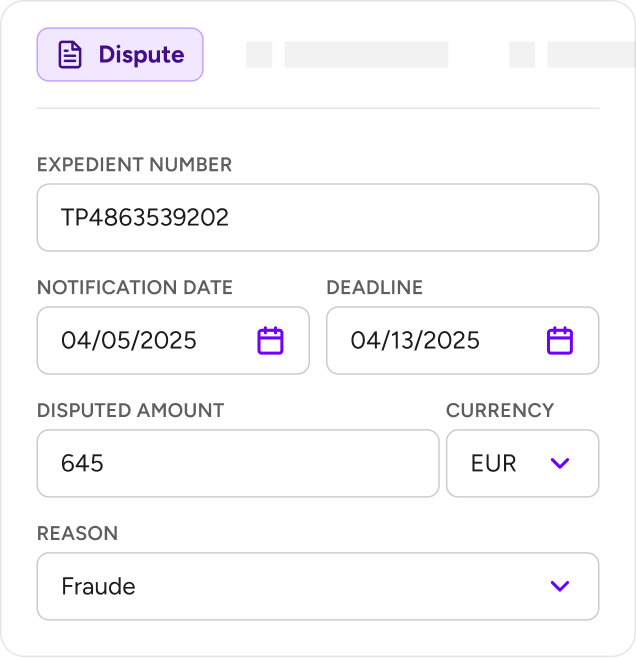
Task: Expand currency list via purple chevron
Action: [x=560, y=463]
